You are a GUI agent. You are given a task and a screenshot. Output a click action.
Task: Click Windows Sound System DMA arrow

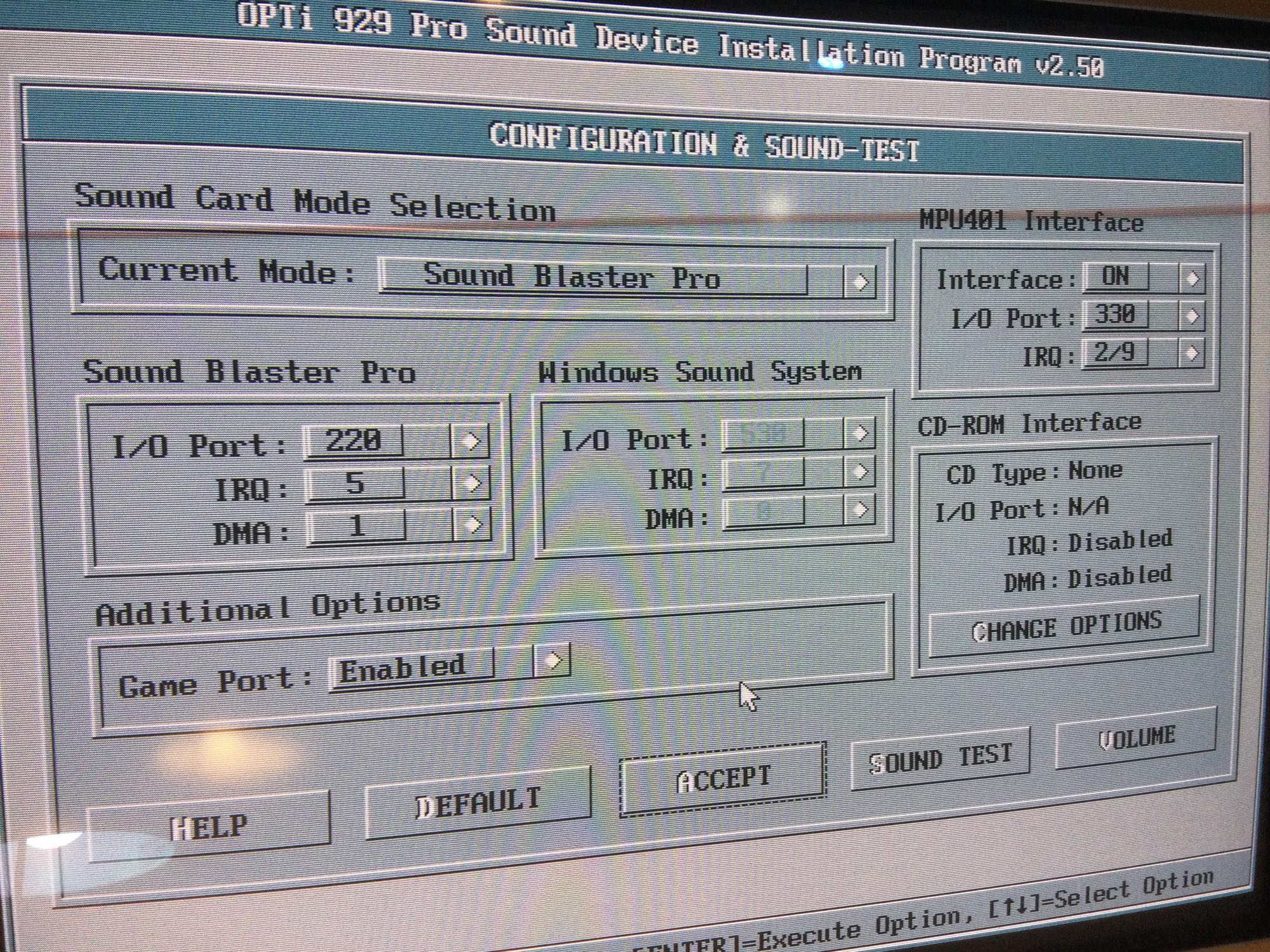(x=859, y=510)
